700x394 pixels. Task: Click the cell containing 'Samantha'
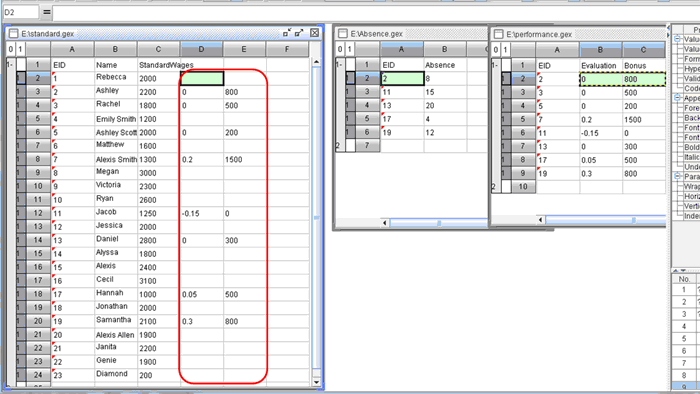tap(116, 321)
